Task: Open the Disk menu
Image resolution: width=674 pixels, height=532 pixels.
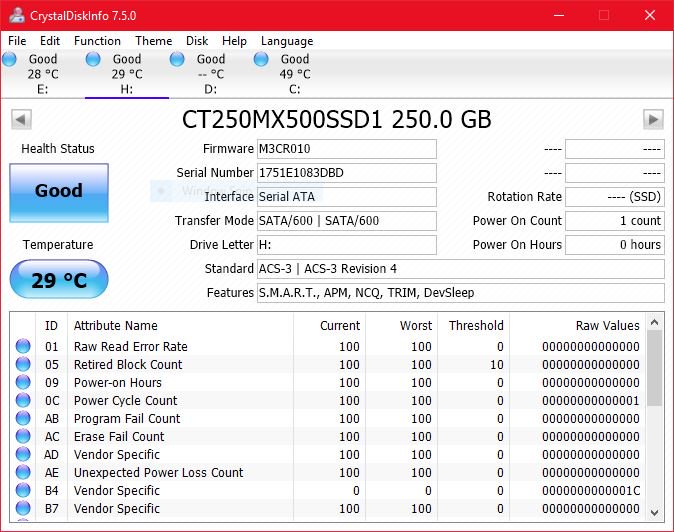Action: [x=197, y=41]
